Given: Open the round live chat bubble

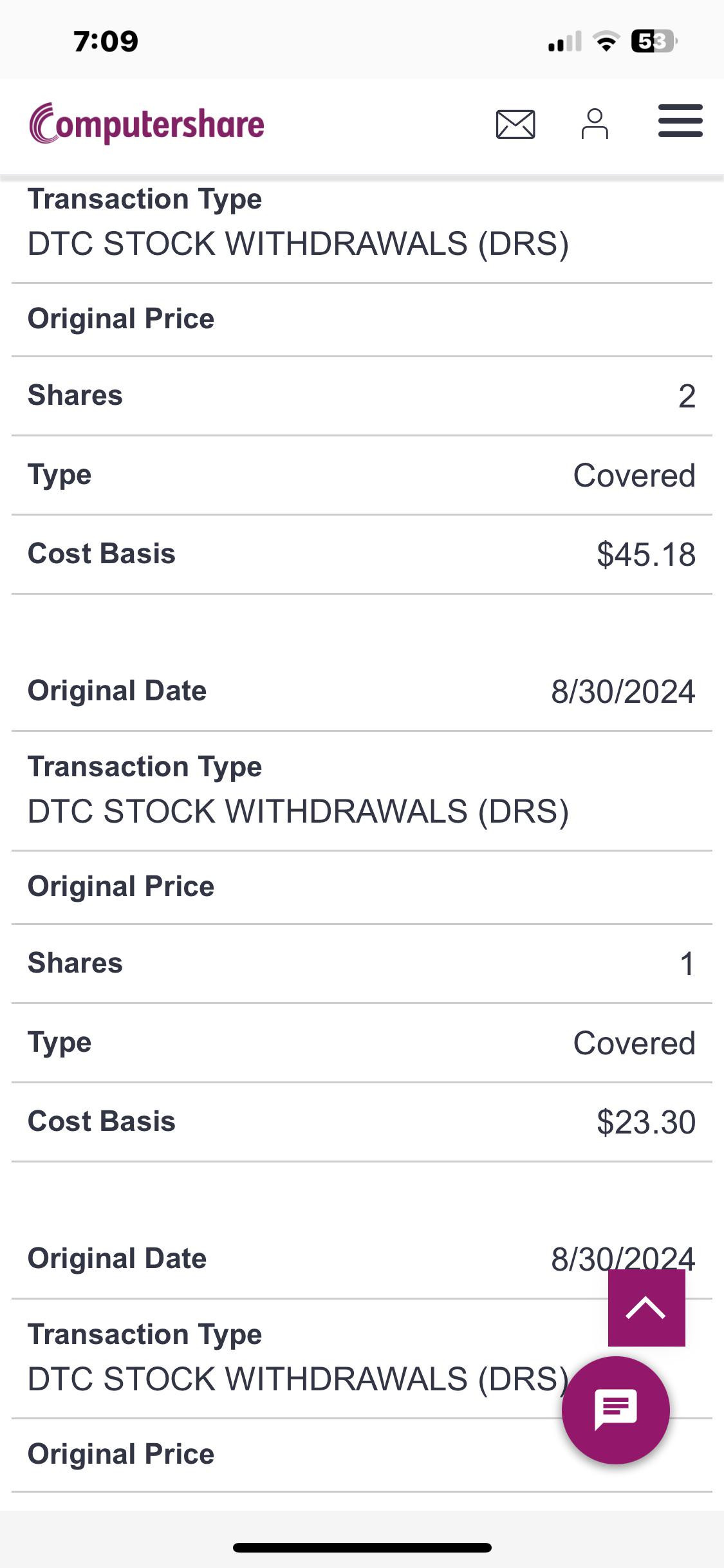Looking at the screenshot, I should pos(615,1410).
